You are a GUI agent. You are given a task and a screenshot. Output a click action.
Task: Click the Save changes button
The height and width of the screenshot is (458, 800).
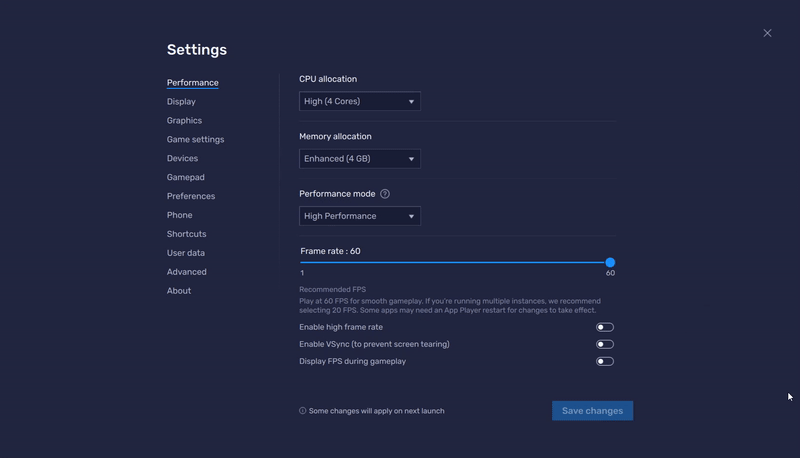[592, 411]
